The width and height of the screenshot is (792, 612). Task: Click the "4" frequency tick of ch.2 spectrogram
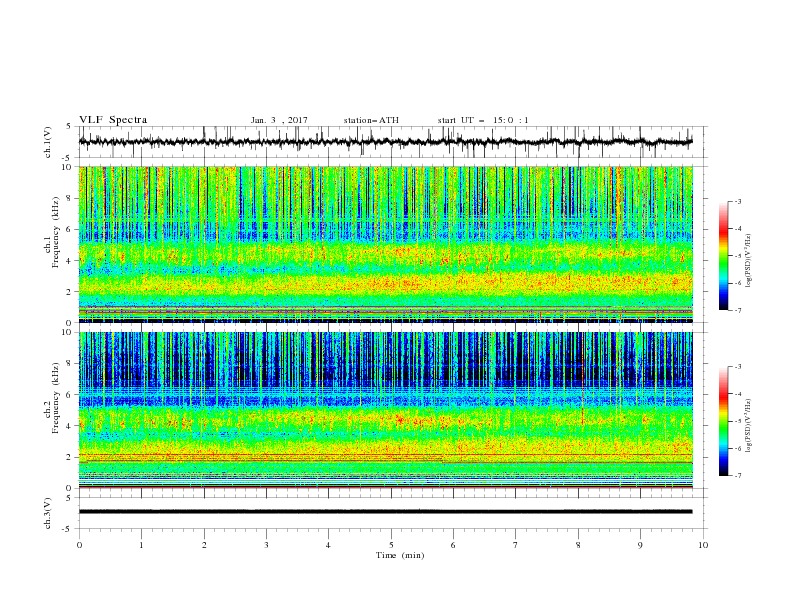point(71,426)
